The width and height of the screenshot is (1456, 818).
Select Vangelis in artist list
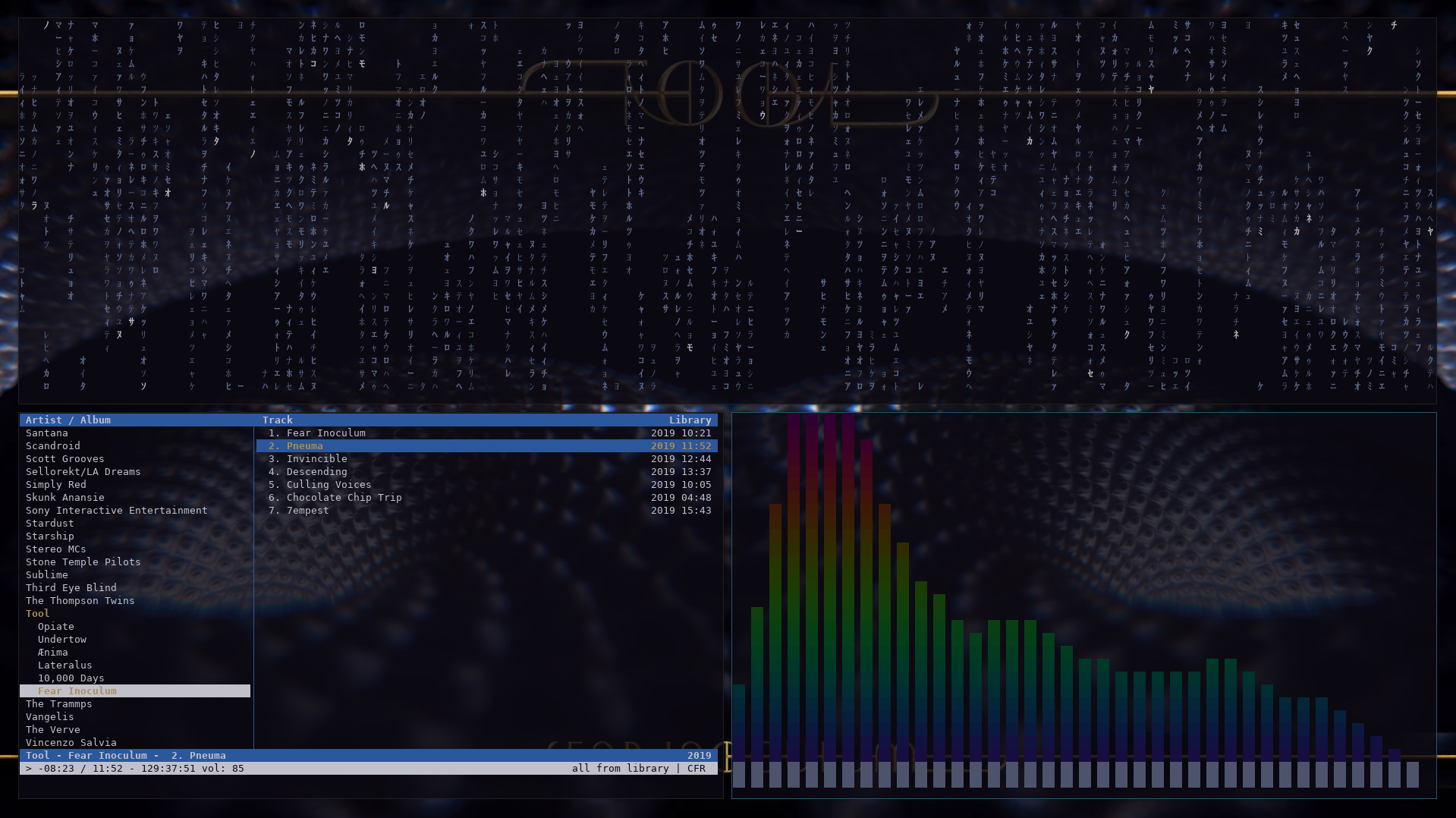click(x=49, y=717)
